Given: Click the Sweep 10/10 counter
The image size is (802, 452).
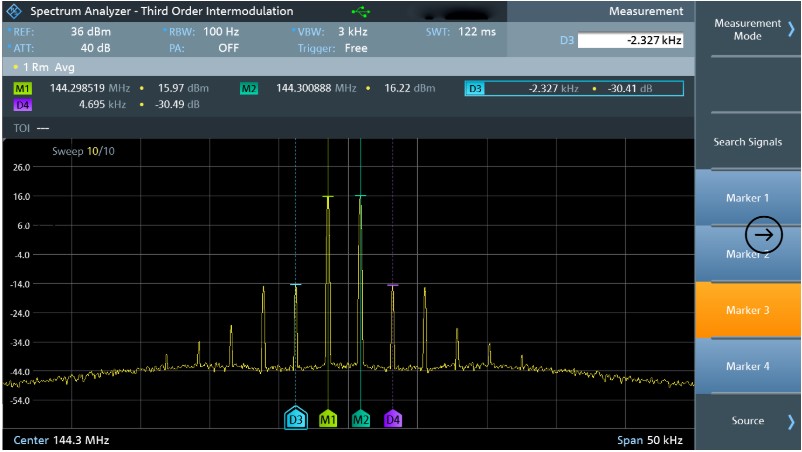Looking at the screenshot, I should 83,151.
